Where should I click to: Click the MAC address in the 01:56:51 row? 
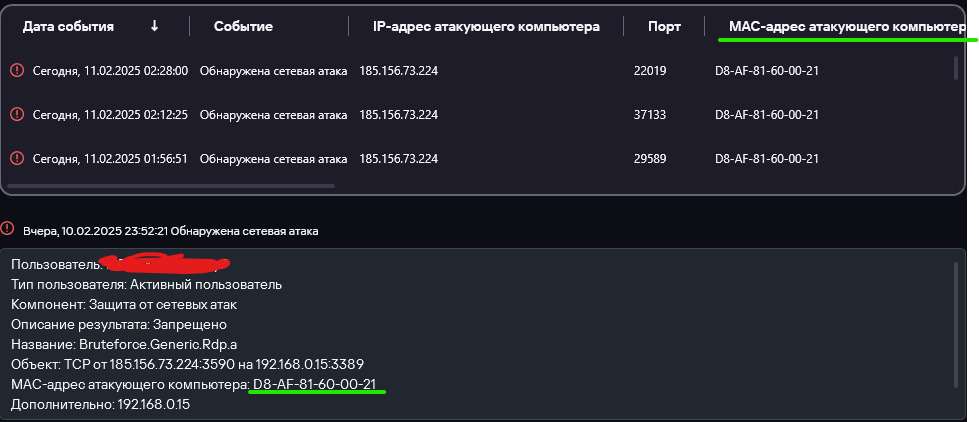pyautogui.click(x=767, y=158)
